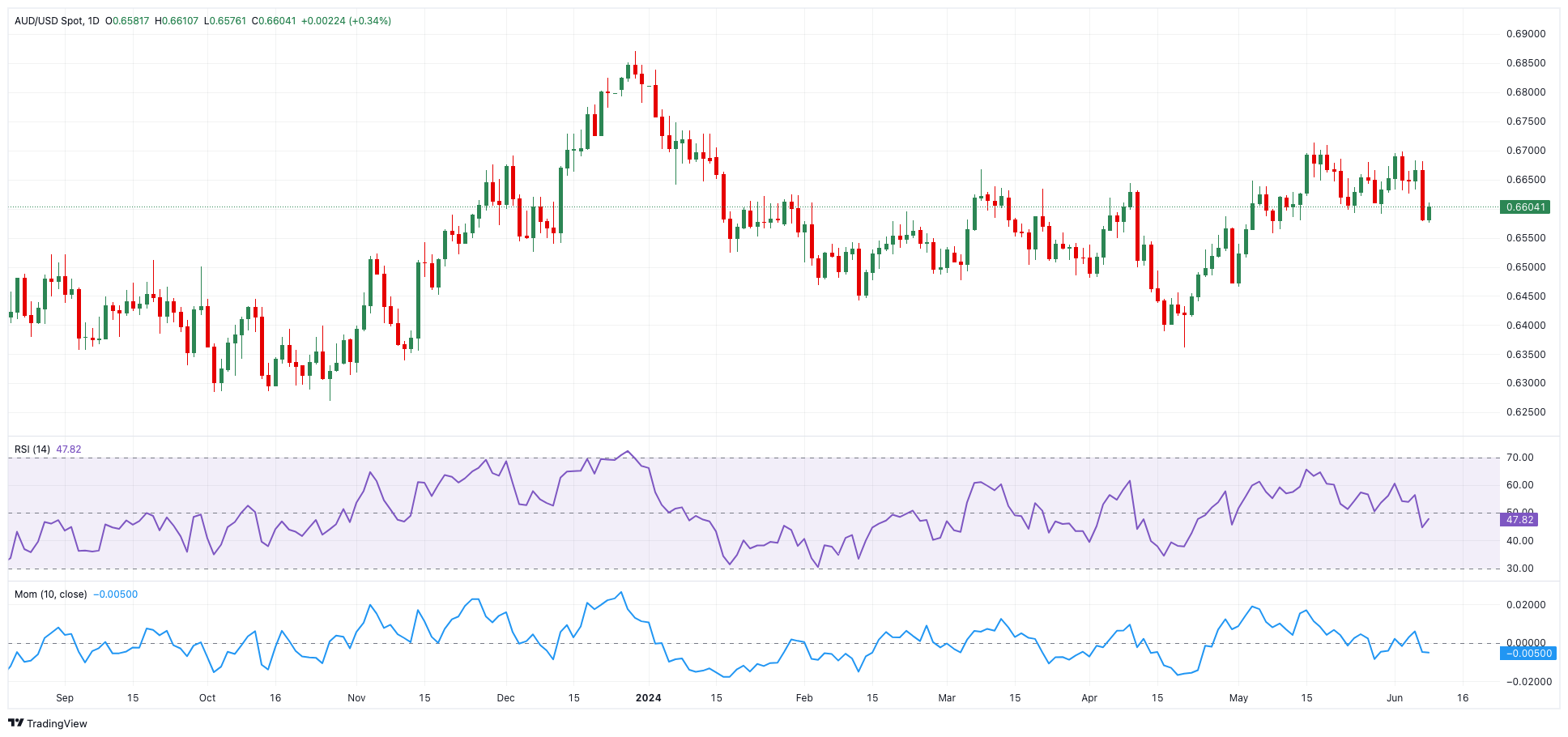The image size is (1568, 737).
Task: Click the 0.65500 price axis label
Action: pos(1526,238)
